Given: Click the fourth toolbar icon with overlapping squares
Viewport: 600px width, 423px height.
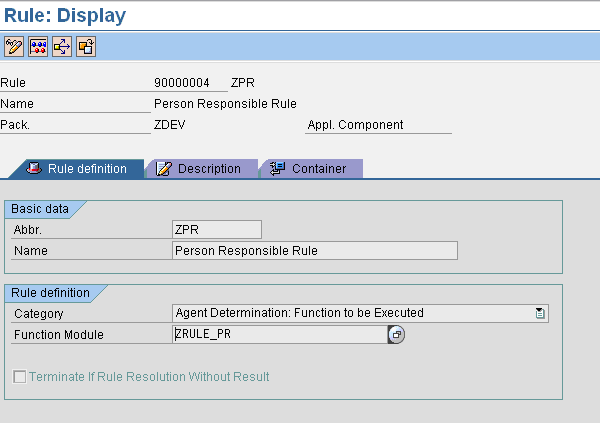Looking at the screenshot, I should point(86,46).
